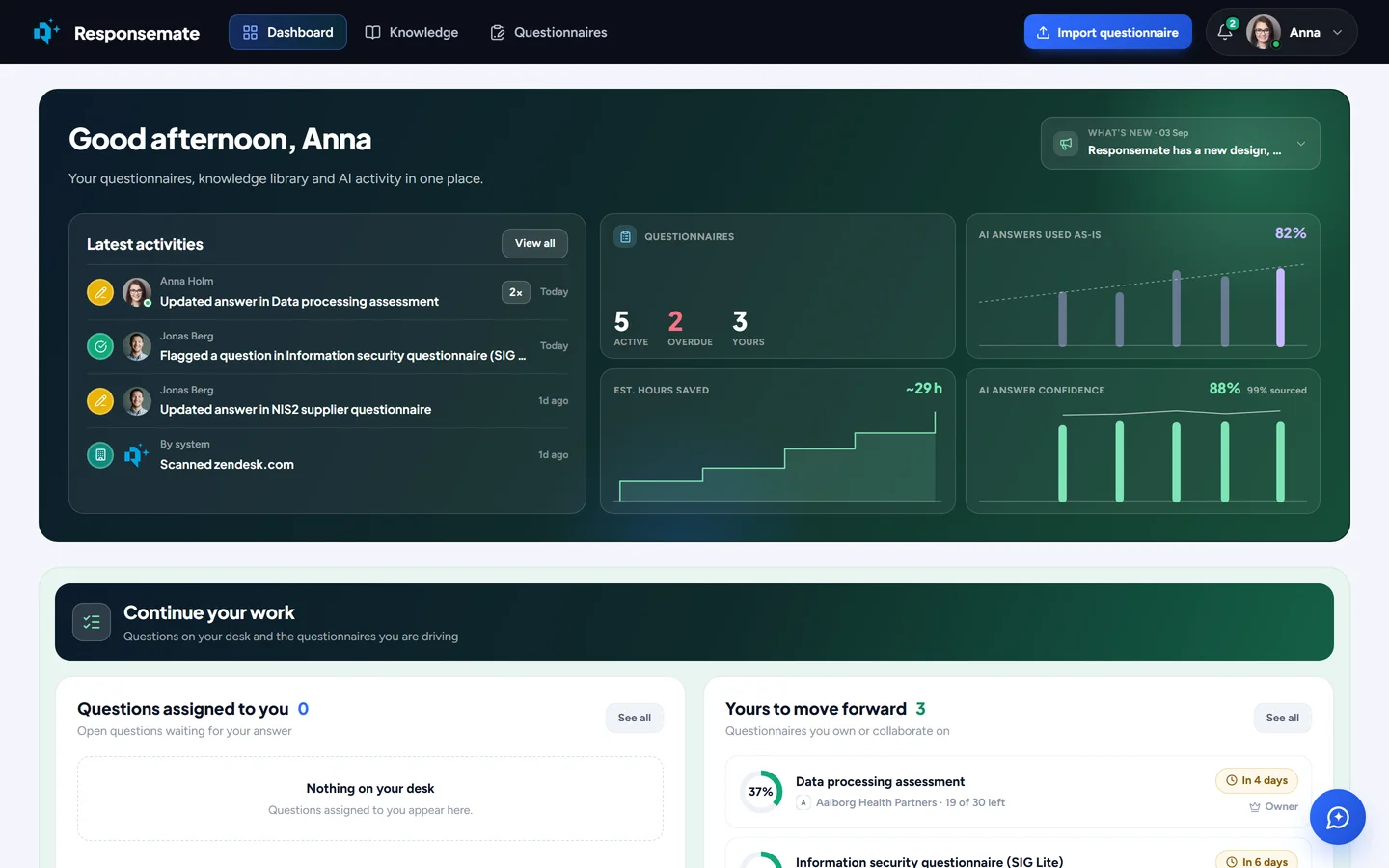1389x868 pixels.
Task: Open 'Updated answer in NIS2 supplier questionnaire'
Action: (x=295, y=409)
